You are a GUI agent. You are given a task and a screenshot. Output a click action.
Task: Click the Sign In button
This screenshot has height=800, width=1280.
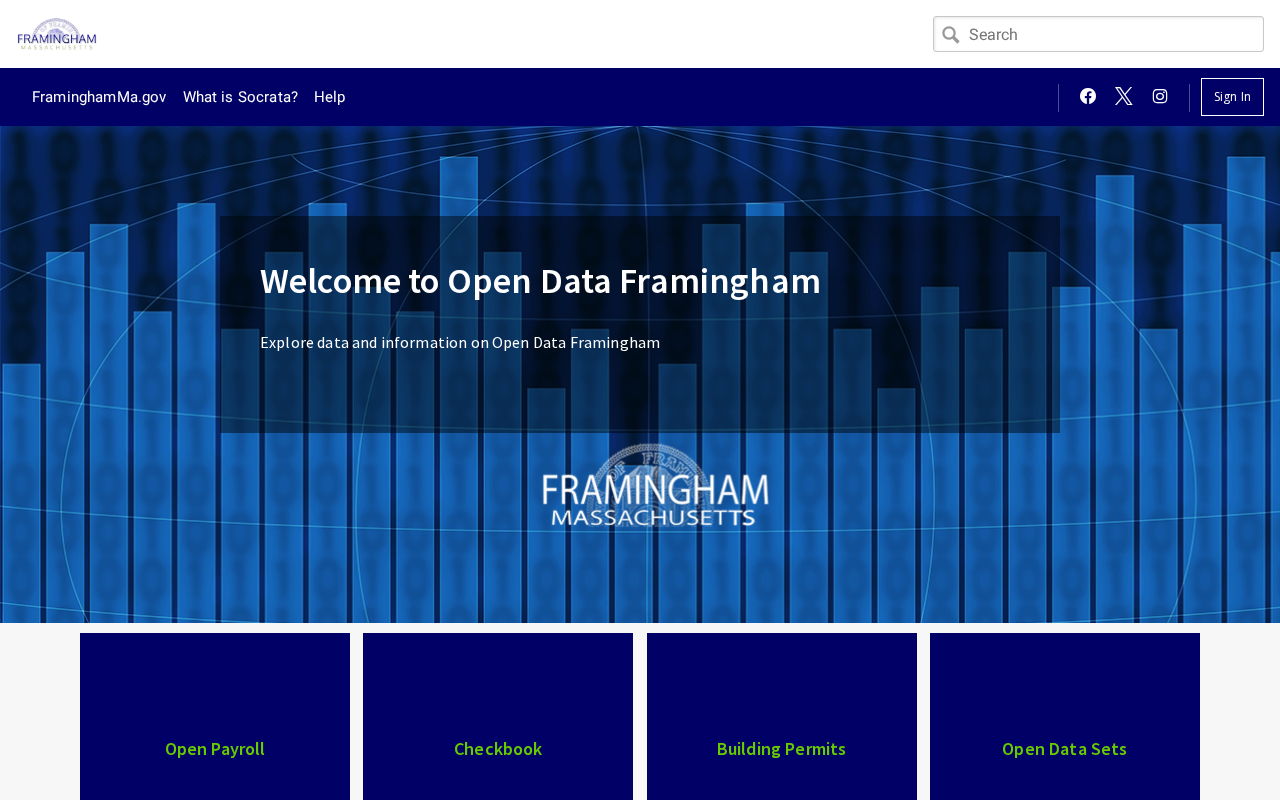click(x=1232, y=97)
